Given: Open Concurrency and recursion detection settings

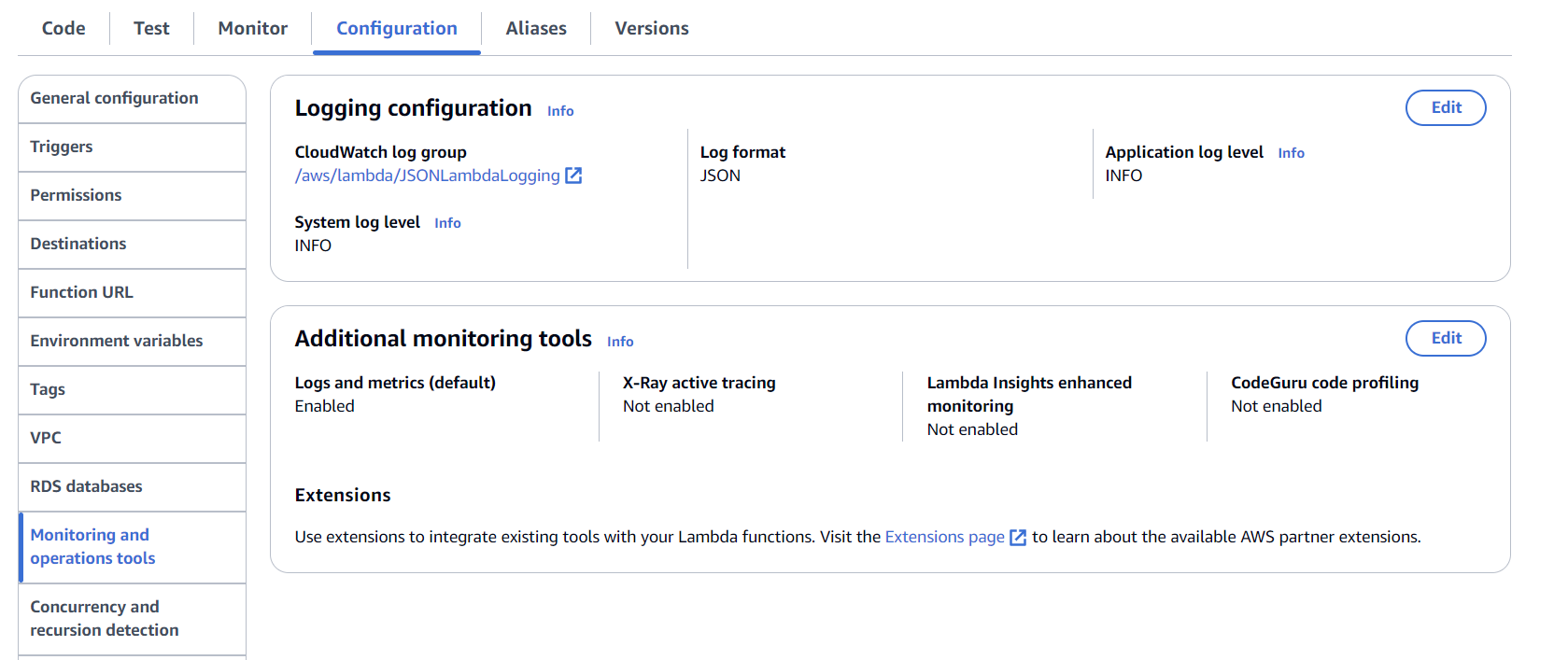Looking at the screenshot, I should pos(104,618).
